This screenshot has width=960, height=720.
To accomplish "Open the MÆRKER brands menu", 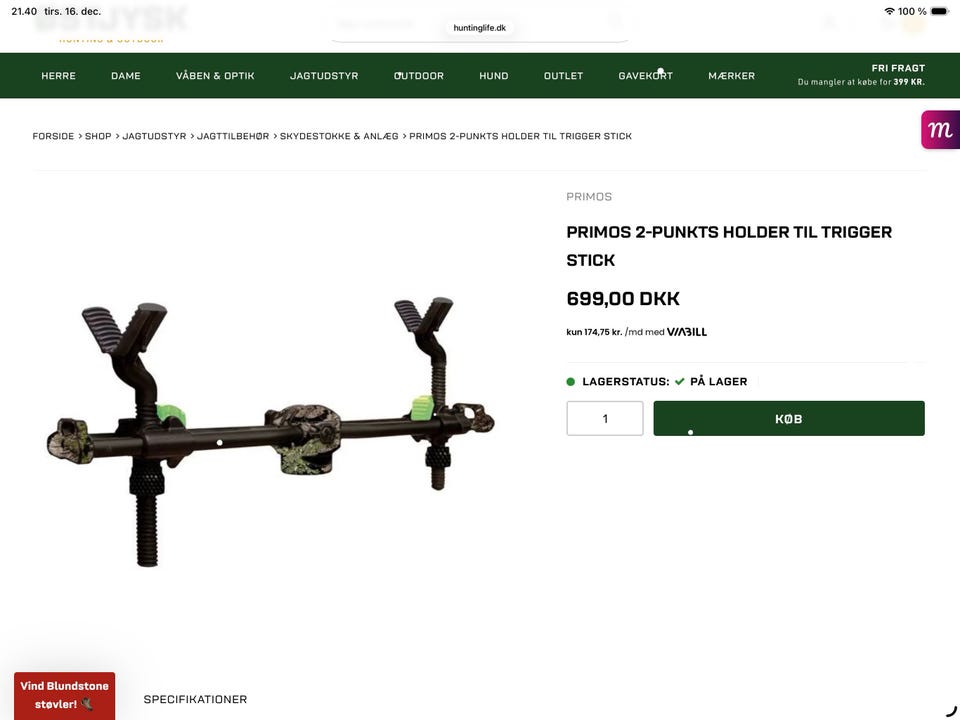I will point(732,76).
